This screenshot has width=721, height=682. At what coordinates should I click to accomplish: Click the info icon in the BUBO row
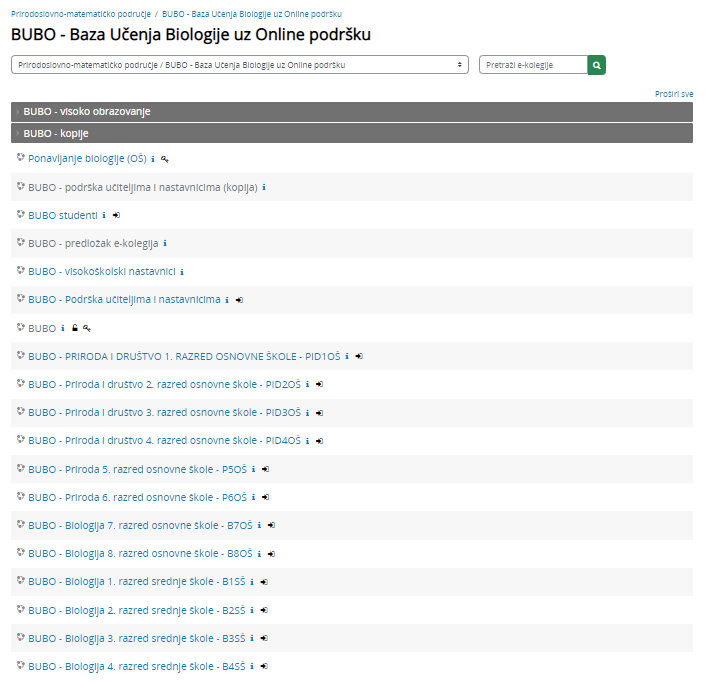[x=63, y=328]
